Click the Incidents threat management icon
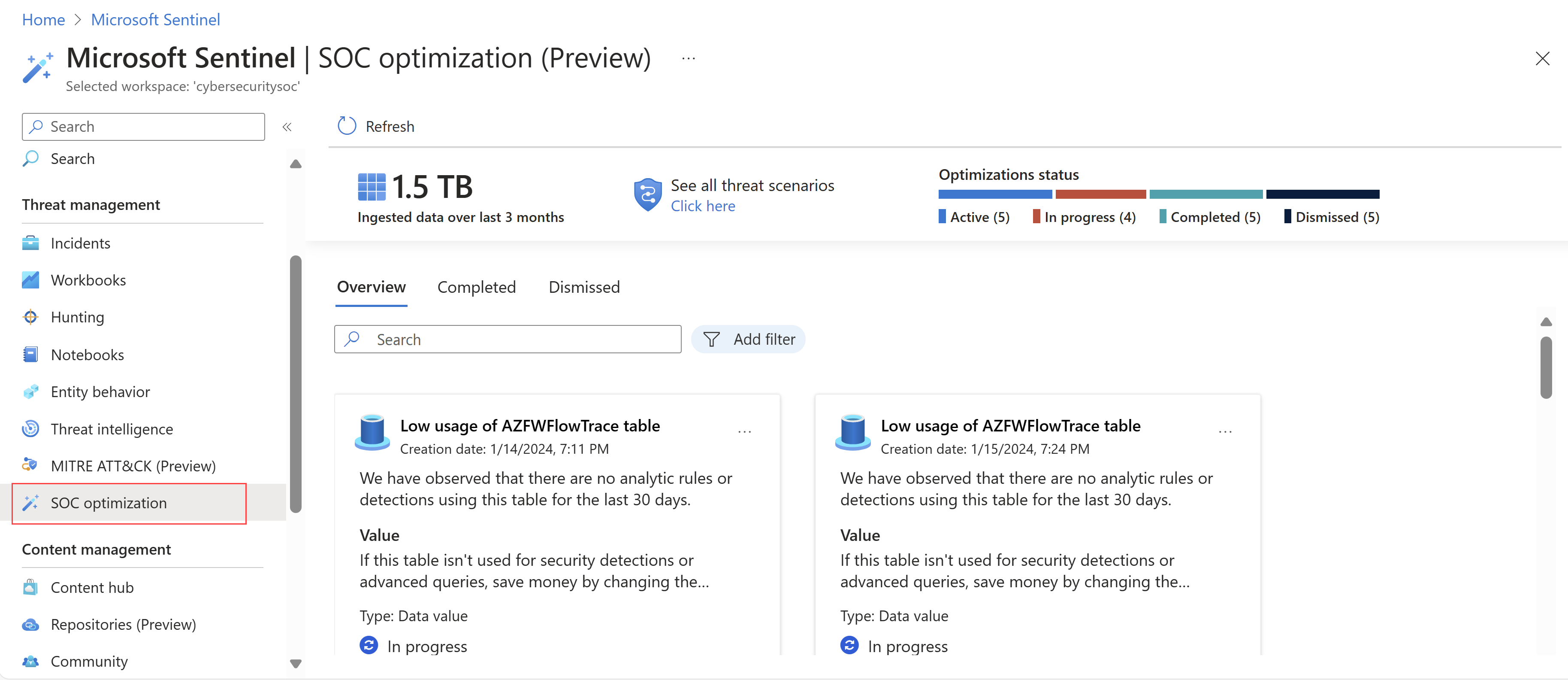 click(31, 242)
